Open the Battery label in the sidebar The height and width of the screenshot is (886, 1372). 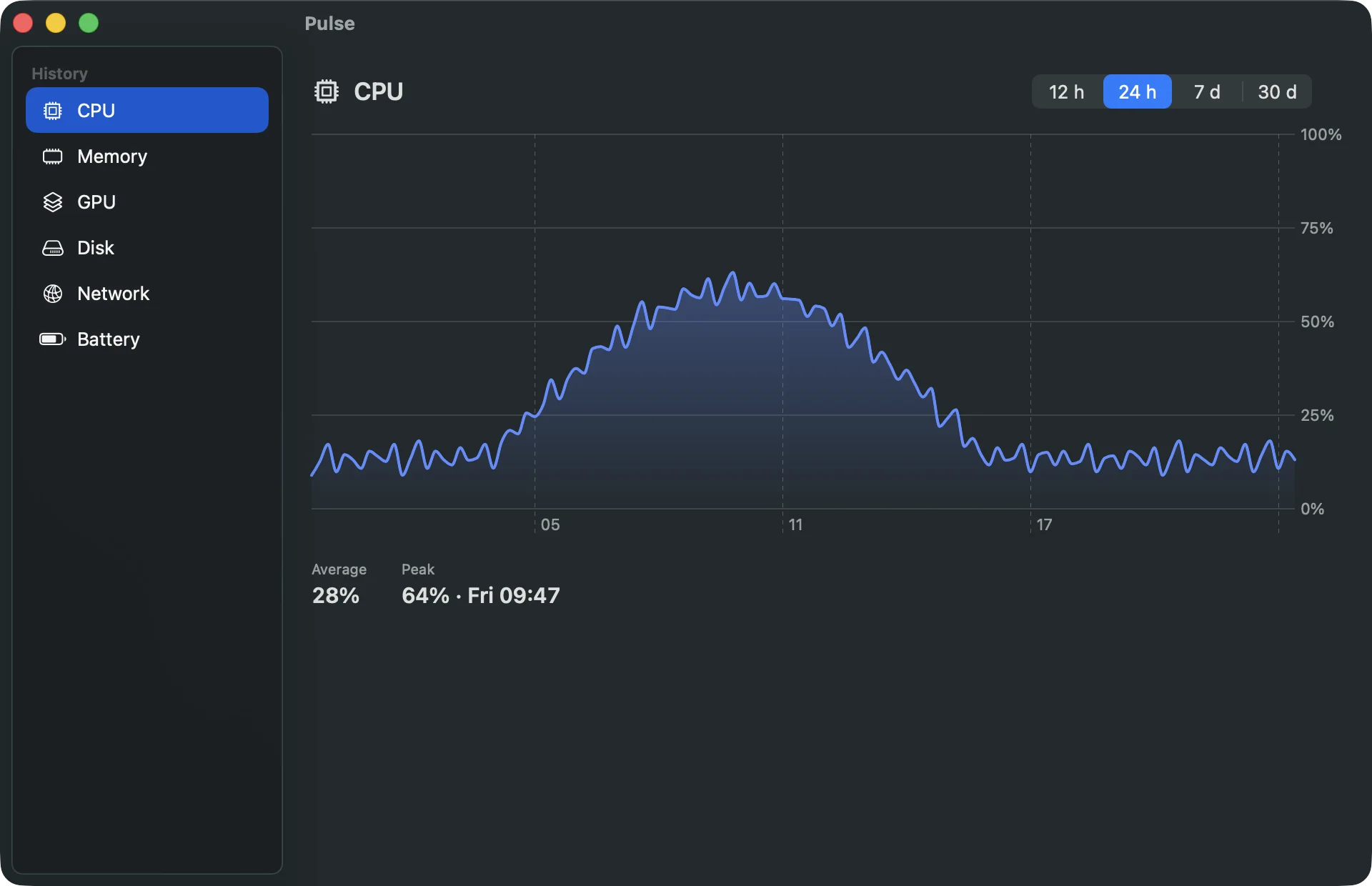pos(109,339)
